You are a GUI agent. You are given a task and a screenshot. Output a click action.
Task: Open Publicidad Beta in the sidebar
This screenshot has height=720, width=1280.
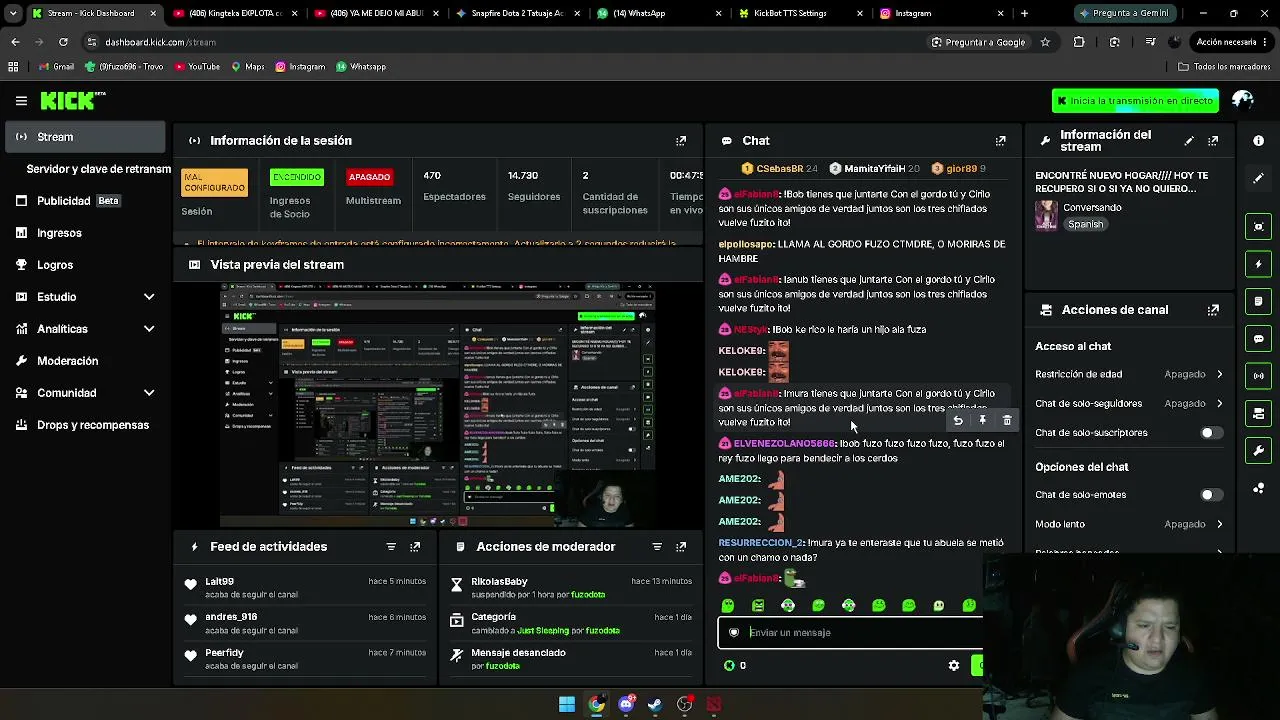pyautogui.click(x=85, y=201)
